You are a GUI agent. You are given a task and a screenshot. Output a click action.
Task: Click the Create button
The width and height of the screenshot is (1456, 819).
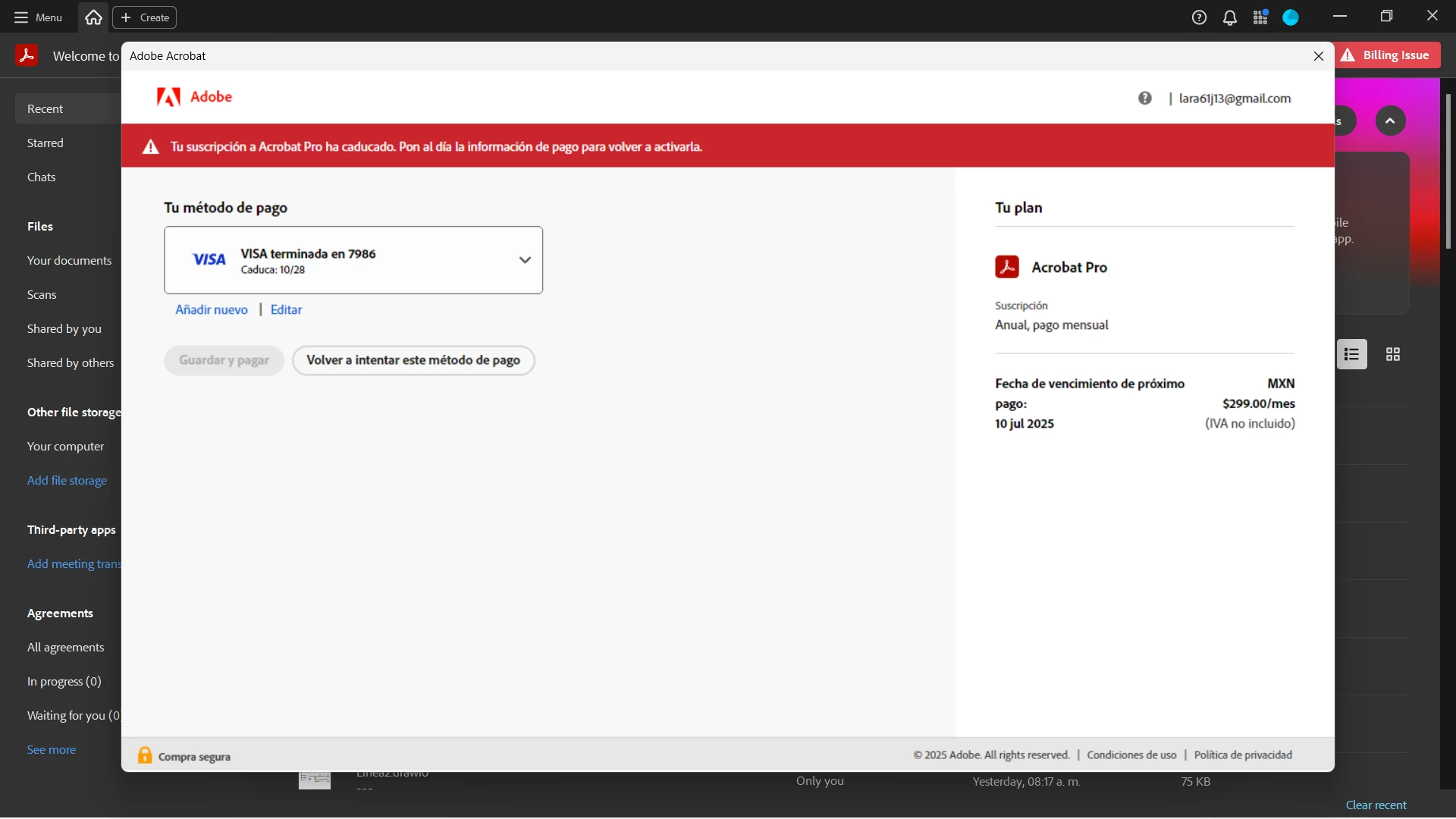point(145,17)
